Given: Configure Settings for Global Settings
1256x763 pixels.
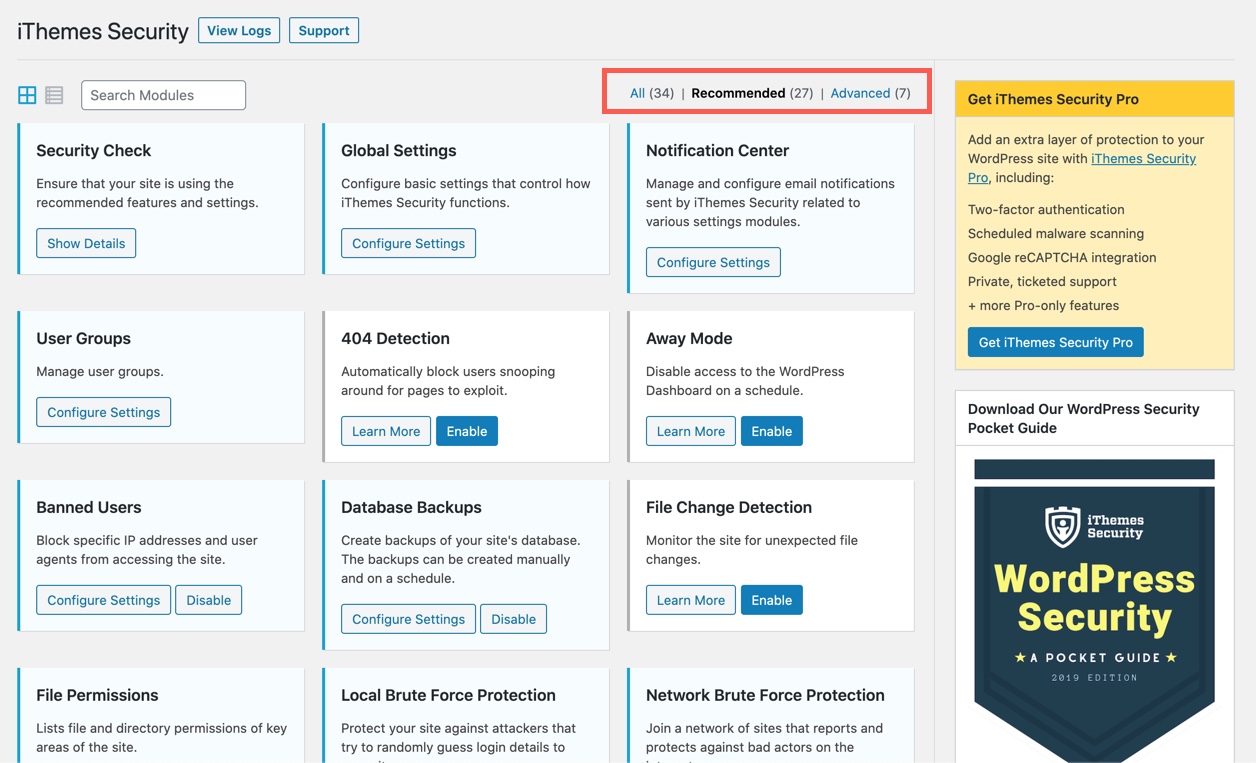Looking at the screenshot, I should click(408, 243).
